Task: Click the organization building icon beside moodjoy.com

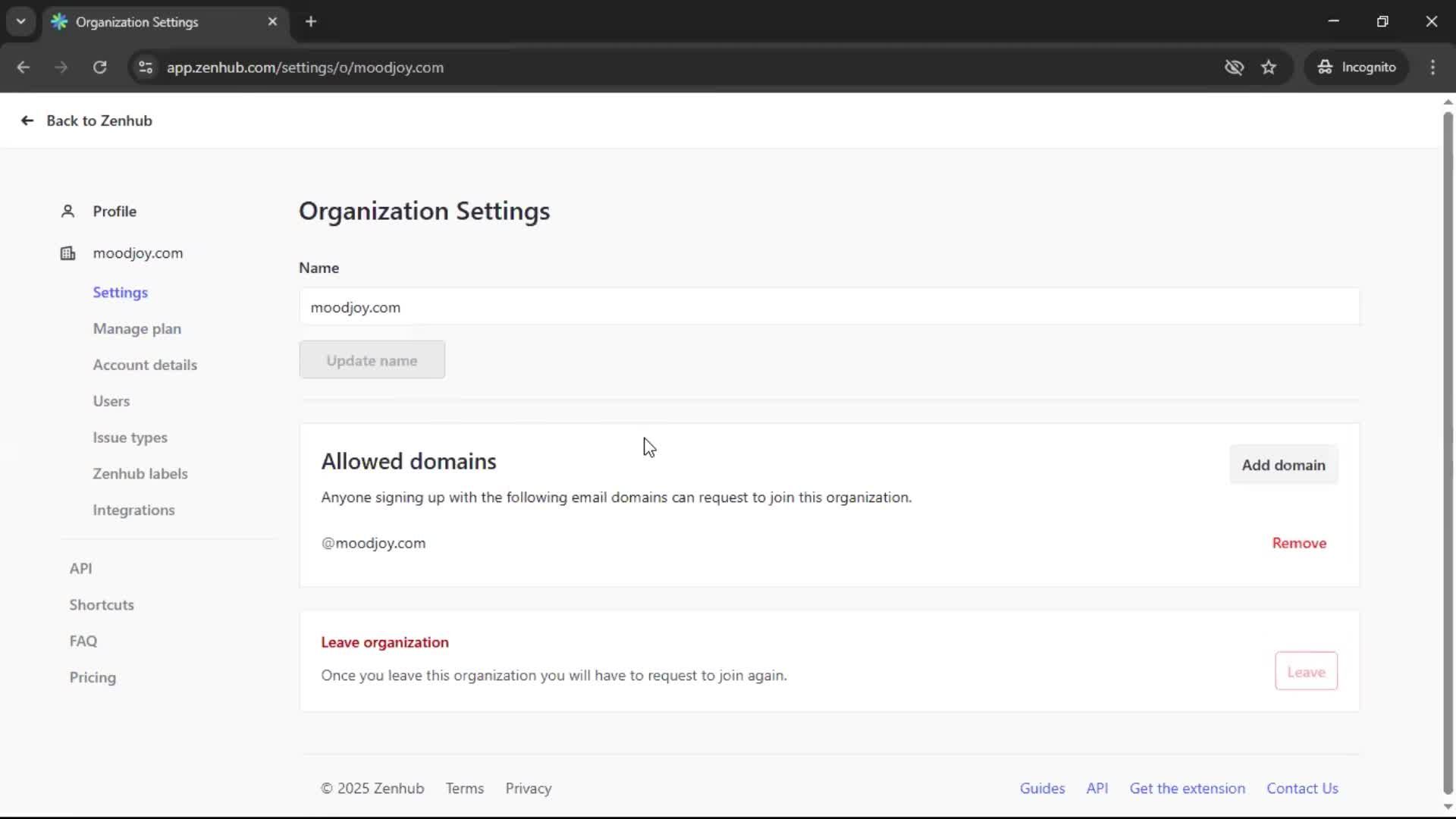Action: click(x=67, y=253)
